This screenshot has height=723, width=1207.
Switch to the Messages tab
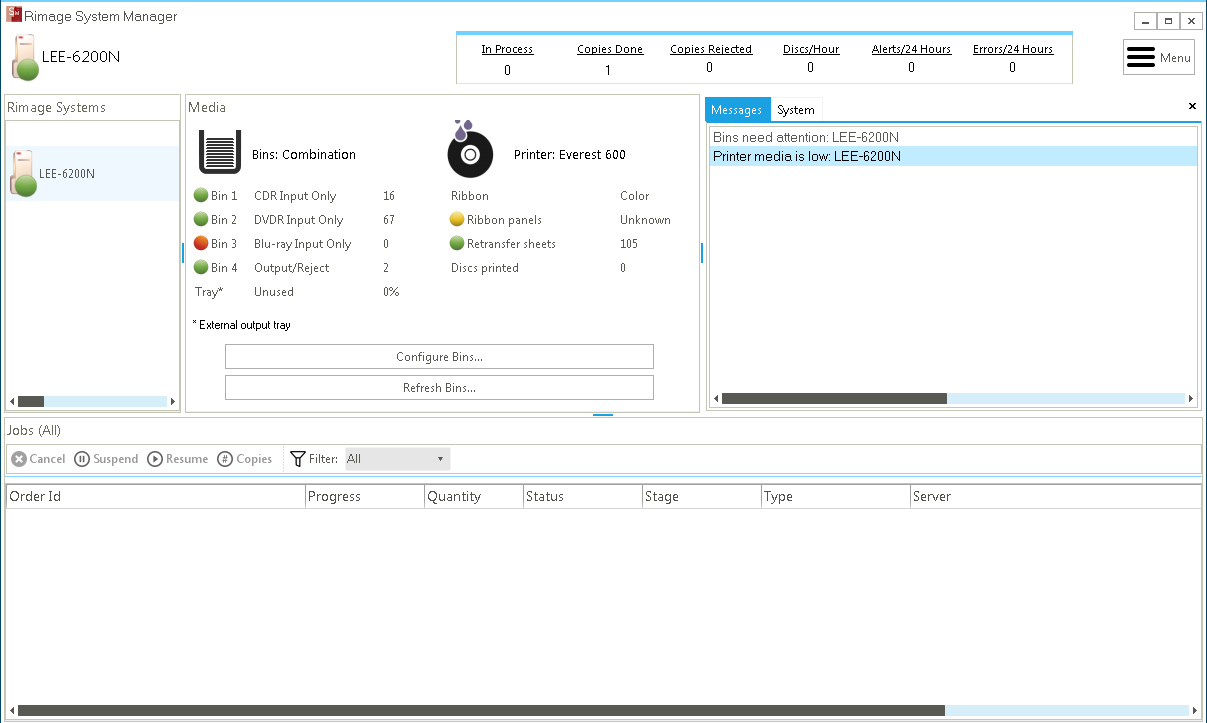pyautogui.click(x=737, y=110)
